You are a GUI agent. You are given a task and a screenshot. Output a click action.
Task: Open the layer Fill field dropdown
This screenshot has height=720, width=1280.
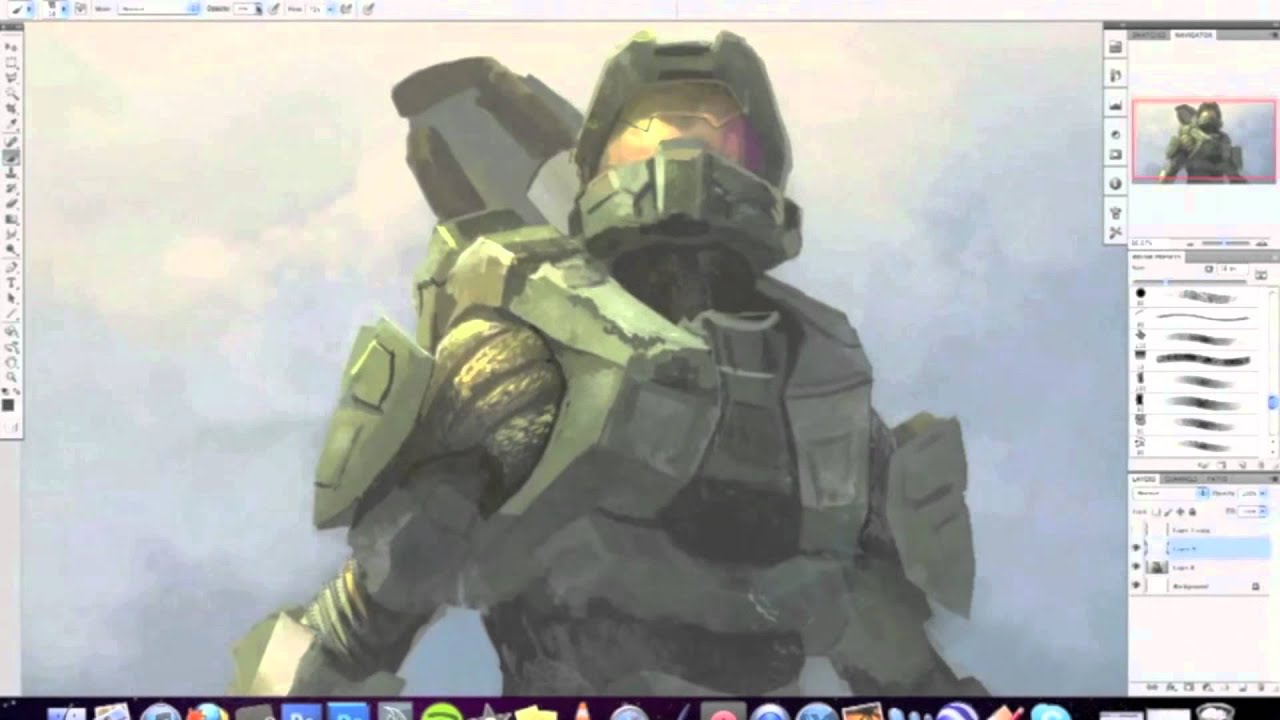click(1263, 511)
